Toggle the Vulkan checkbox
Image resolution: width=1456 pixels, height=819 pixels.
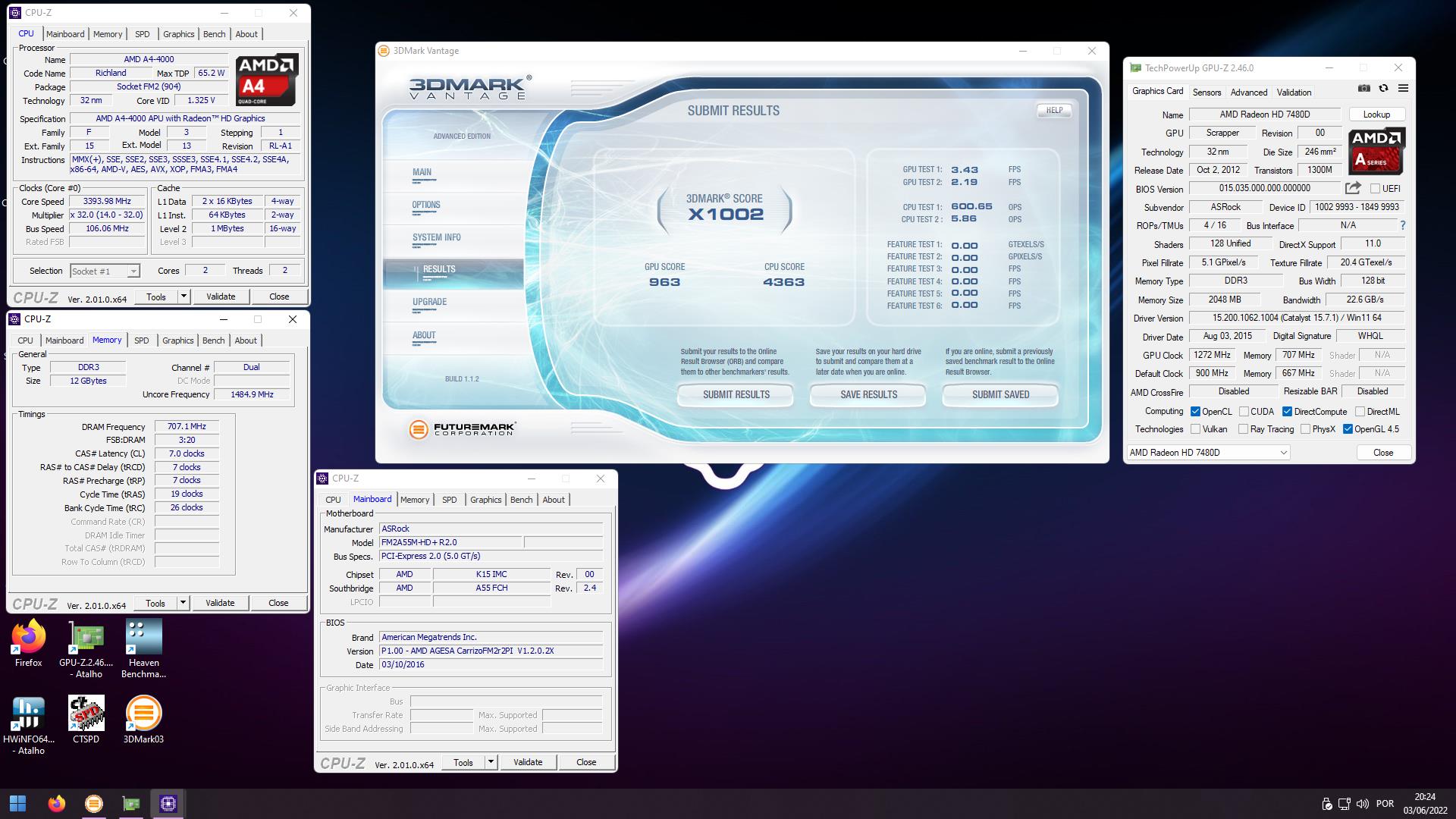(x=1195, y=429)
